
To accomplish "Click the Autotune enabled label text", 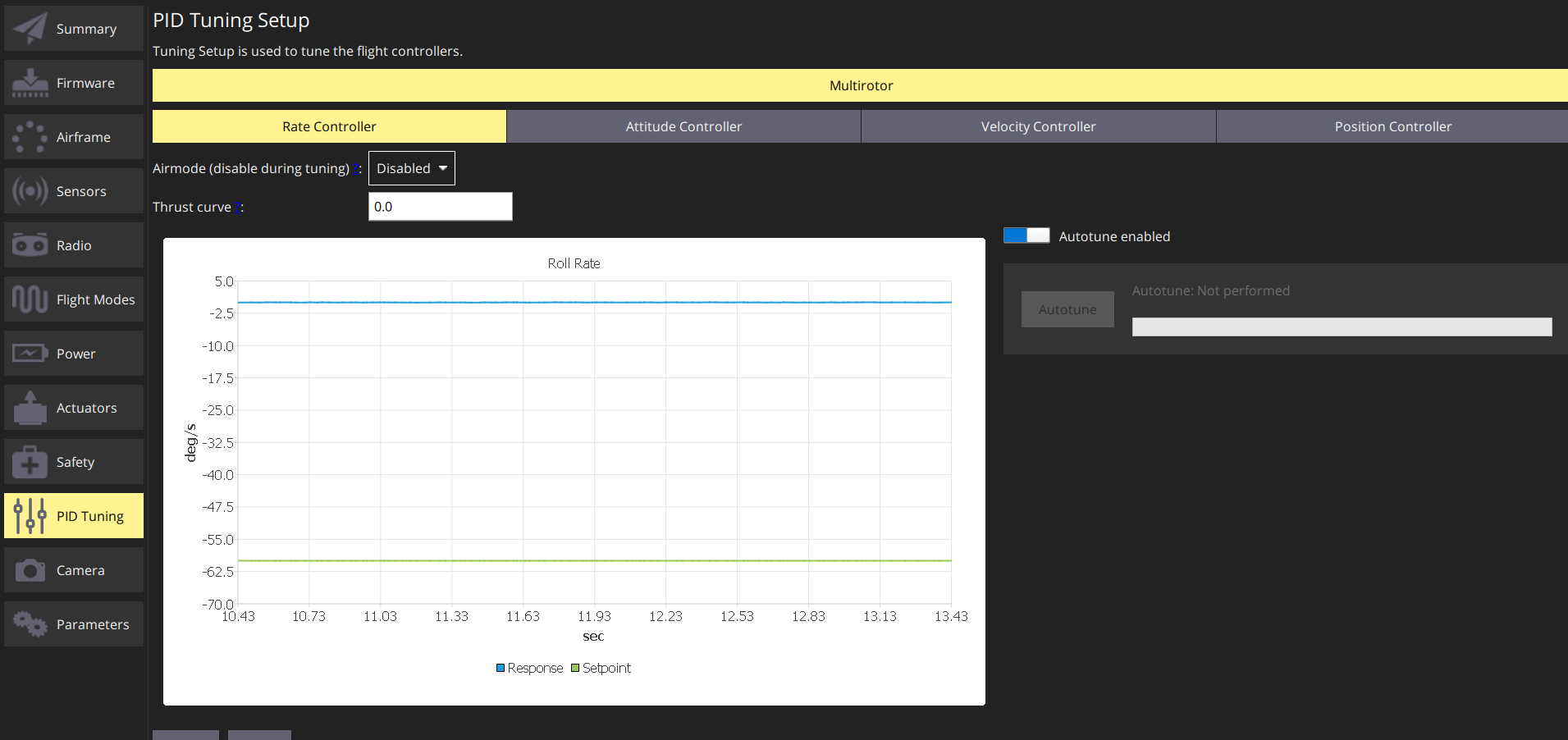I will tap(1114, 236).
